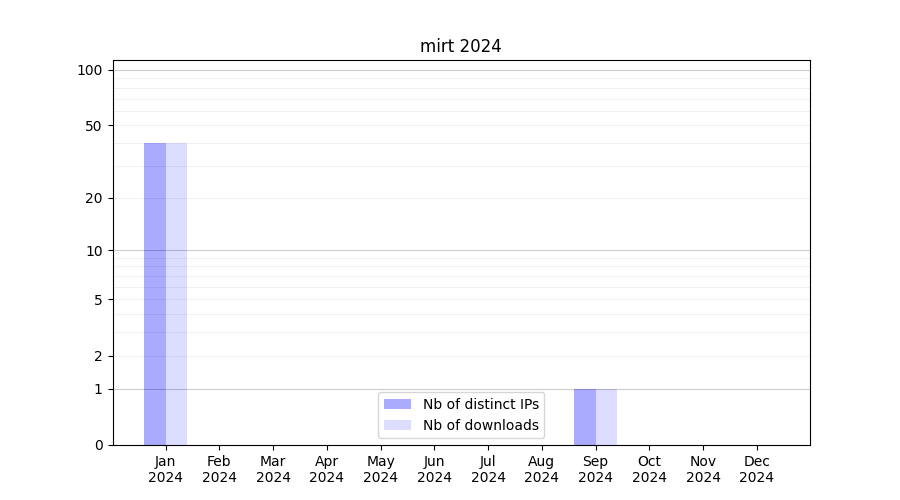The image size is (900, 500).
Task: Pick the 'Jun 2024' x-axis label
Action: (434, 469)
